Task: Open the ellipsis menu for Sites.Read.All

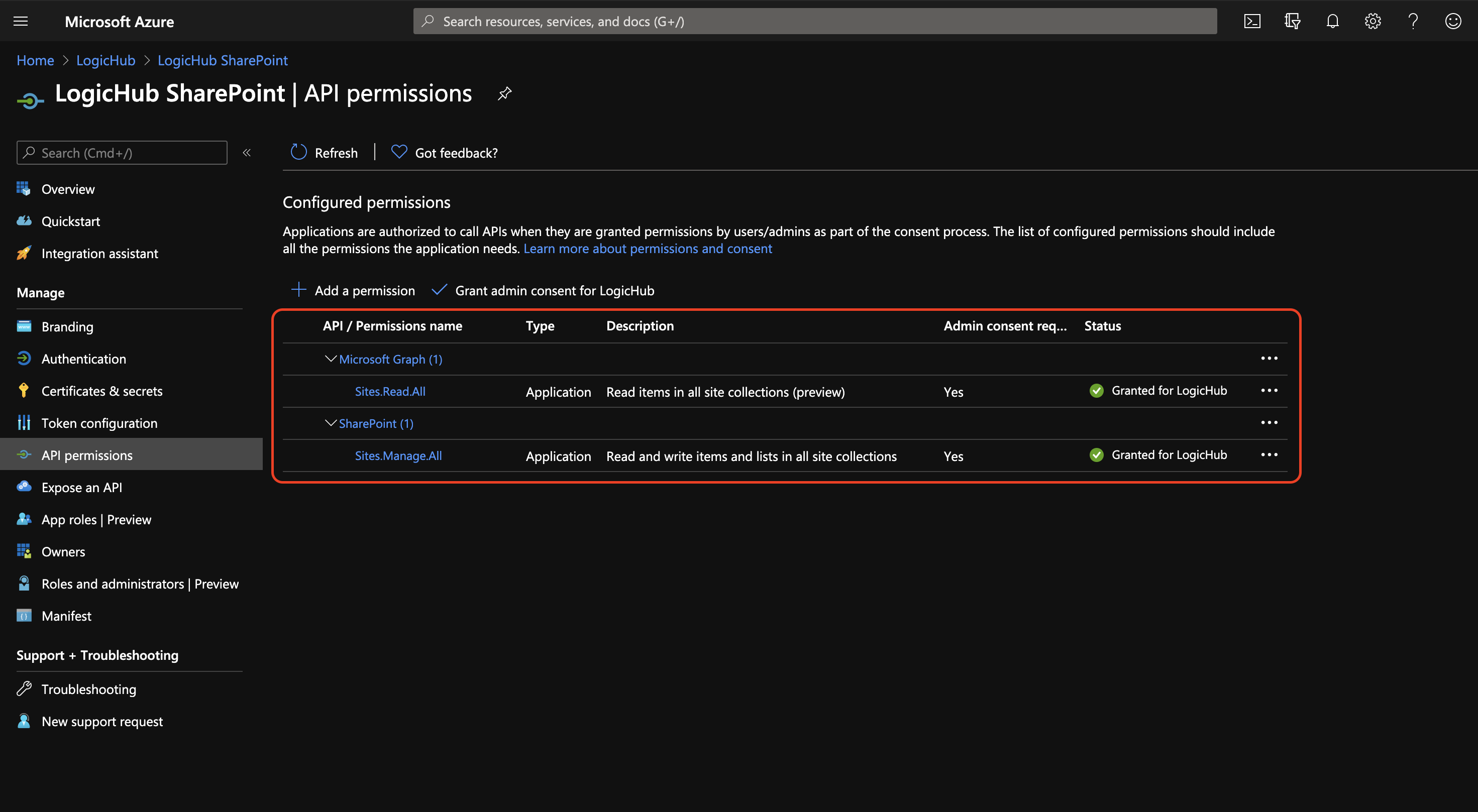Action: (x=1269, y=391)
